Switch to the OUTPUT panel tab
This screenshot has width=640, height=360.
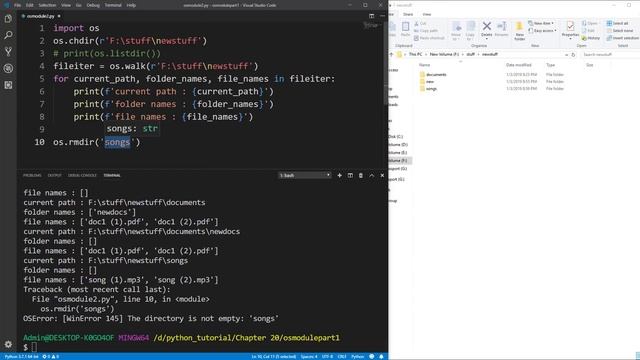54,176
